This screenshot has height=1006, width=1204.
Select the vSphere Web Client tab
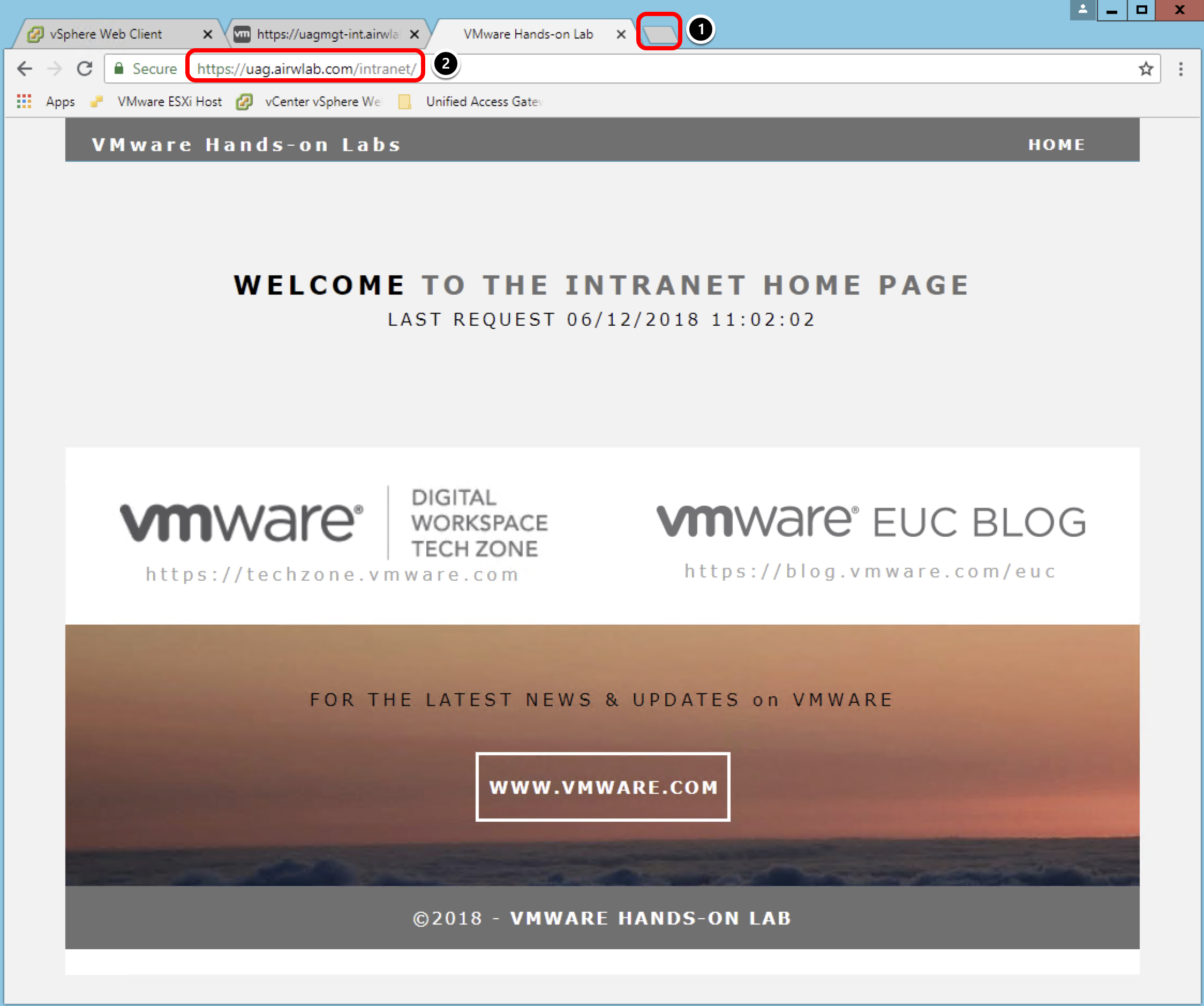[106, 34]
